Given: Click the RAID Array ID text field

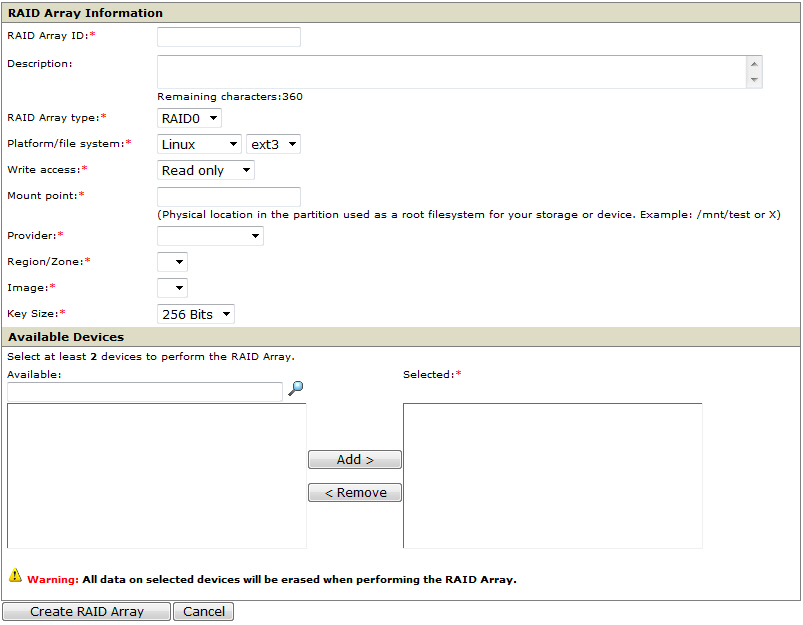Looking at the screenshot, I should (x=229, y=37).
